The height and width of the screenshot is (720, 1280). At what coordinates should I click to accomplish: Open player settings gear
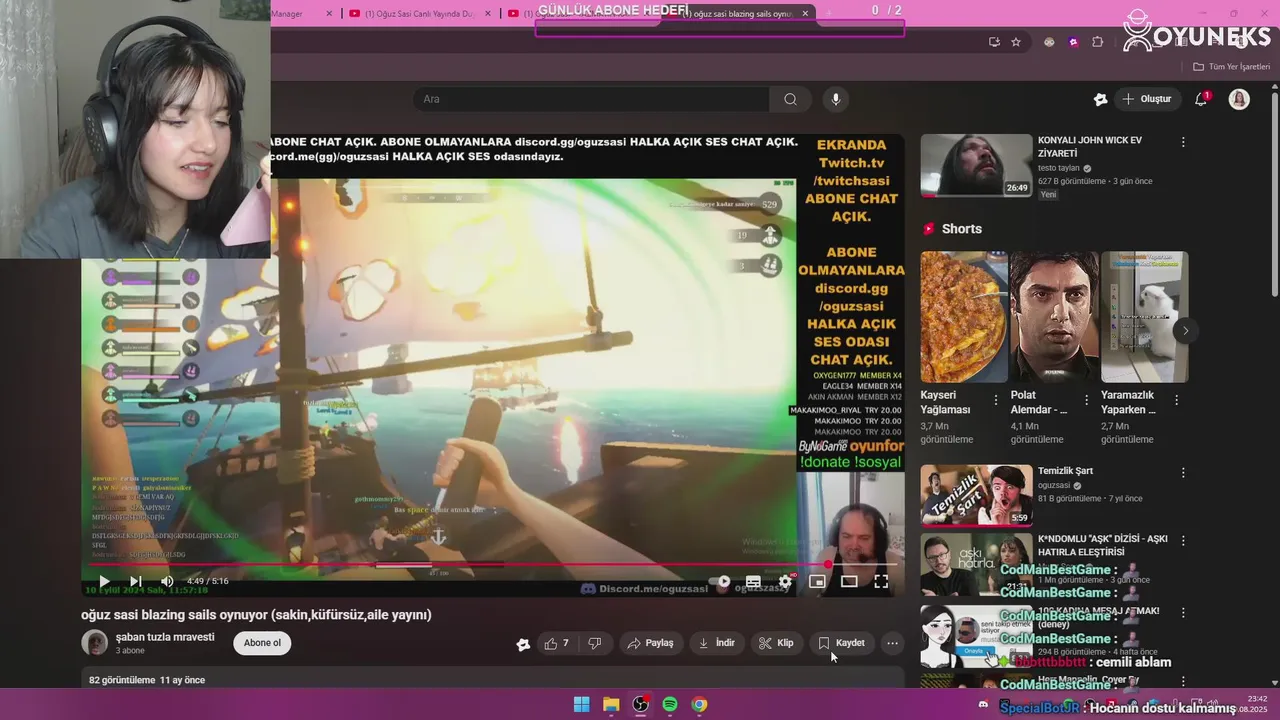coord(785,581)
